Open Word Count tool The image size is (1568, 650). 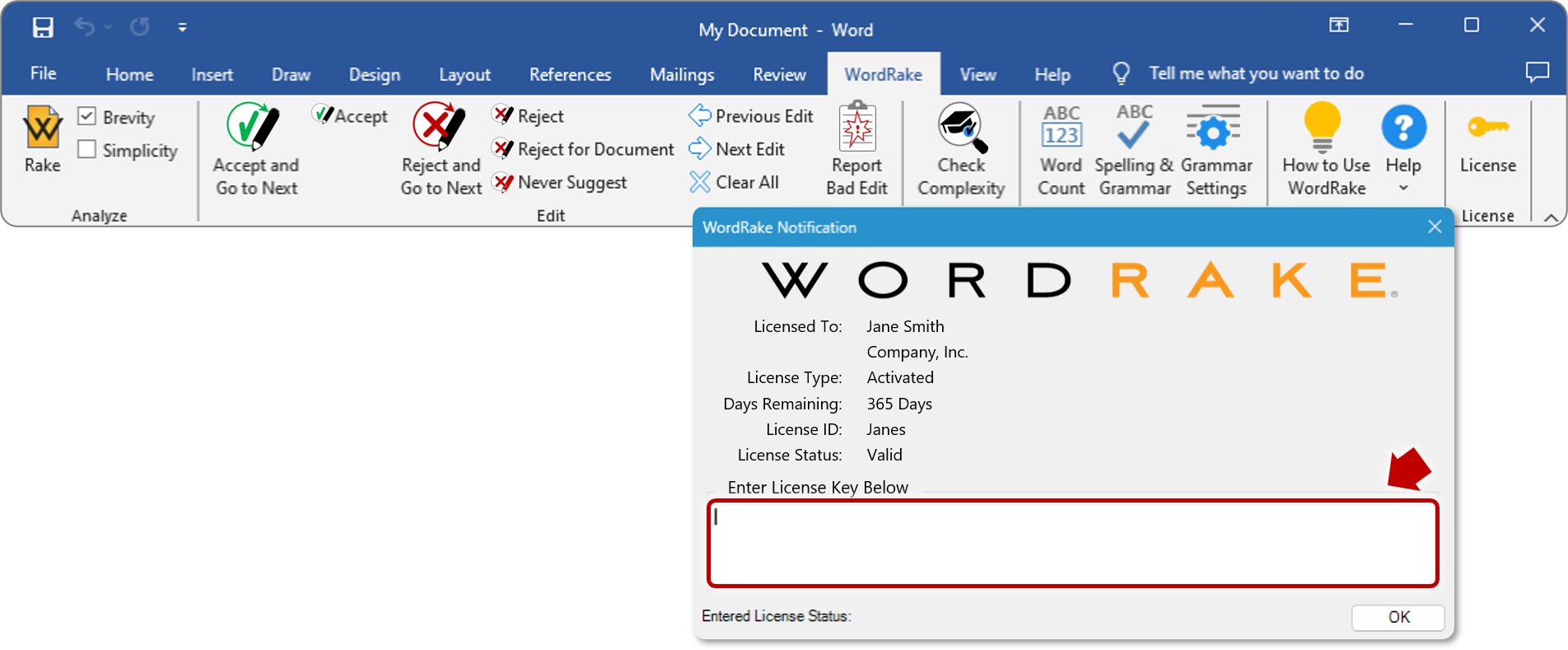click(x=1061, y=149)
